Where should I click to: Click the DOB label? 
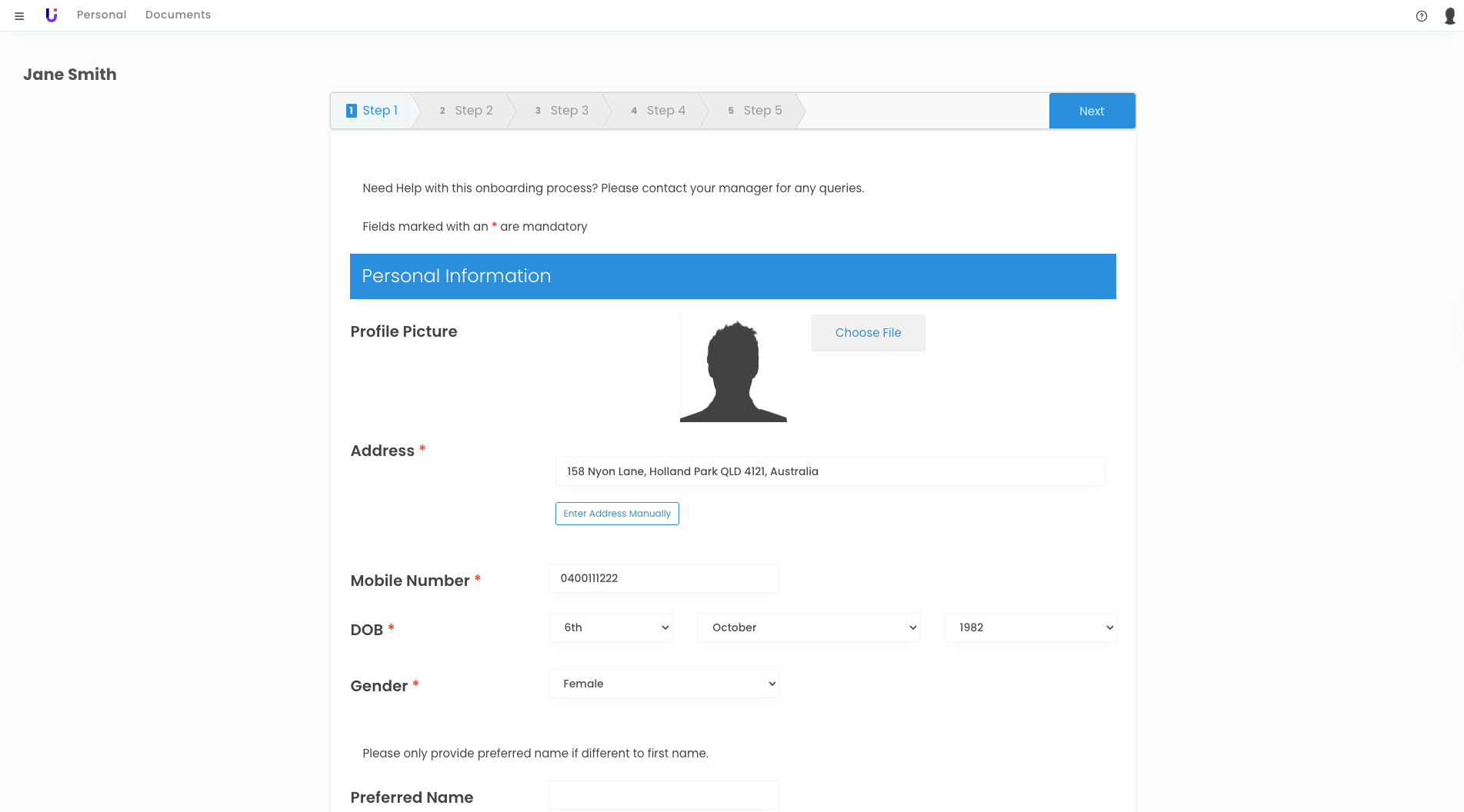[372, 630]
